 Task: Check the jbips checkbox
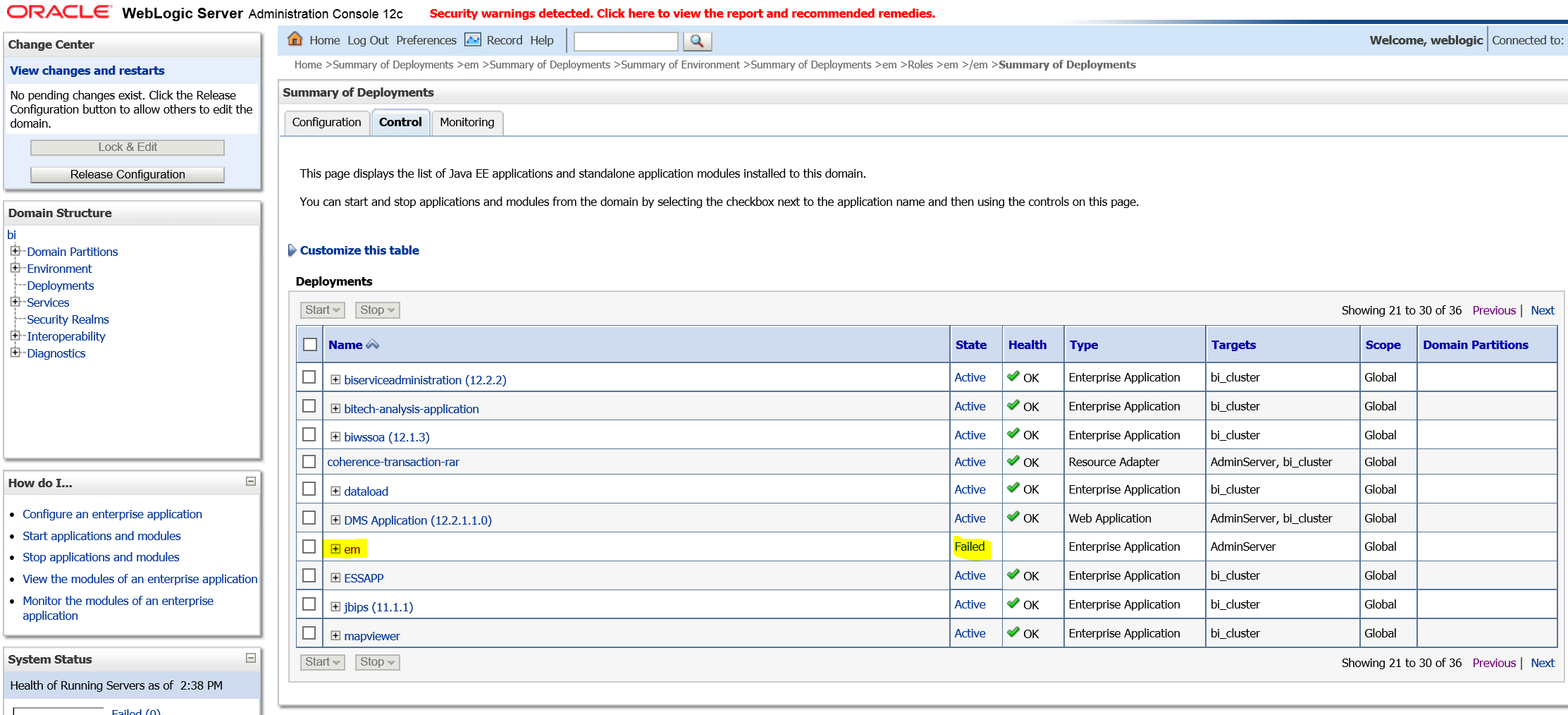tap(309, 604)
